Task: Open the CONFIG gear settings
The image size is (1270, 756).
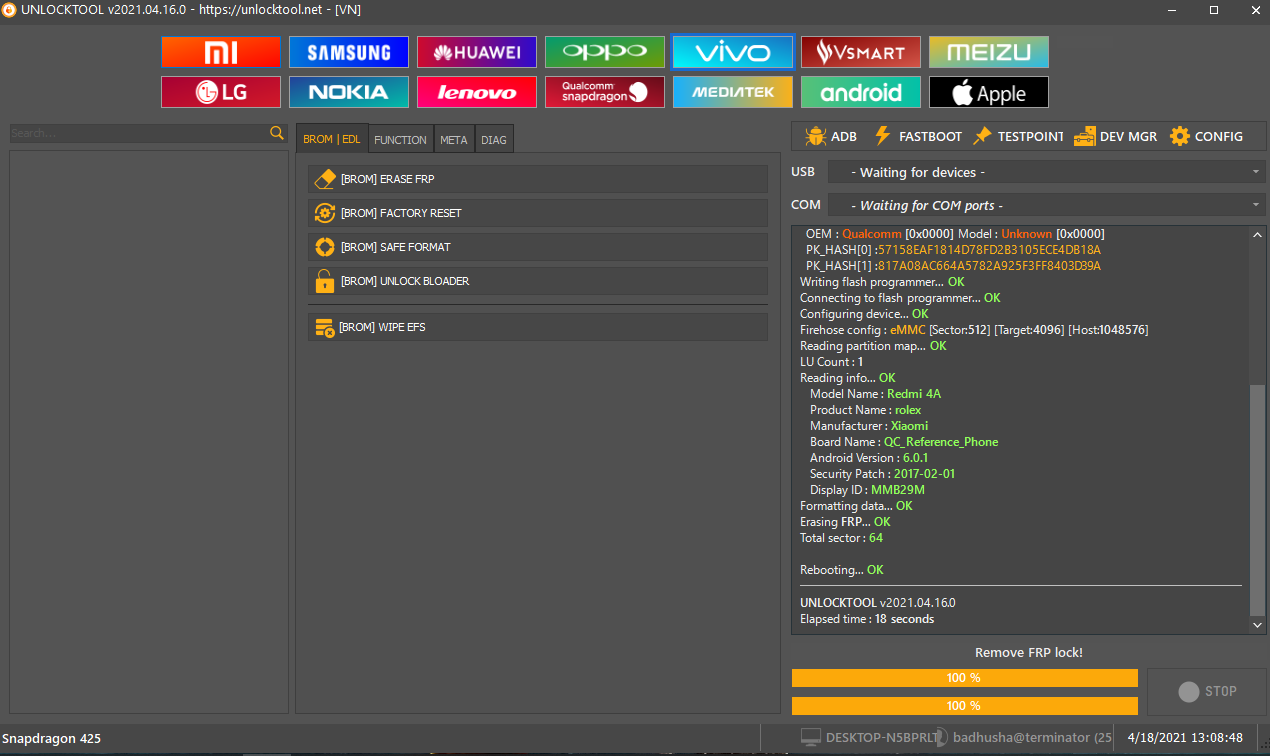Action: pos(1206,136)
